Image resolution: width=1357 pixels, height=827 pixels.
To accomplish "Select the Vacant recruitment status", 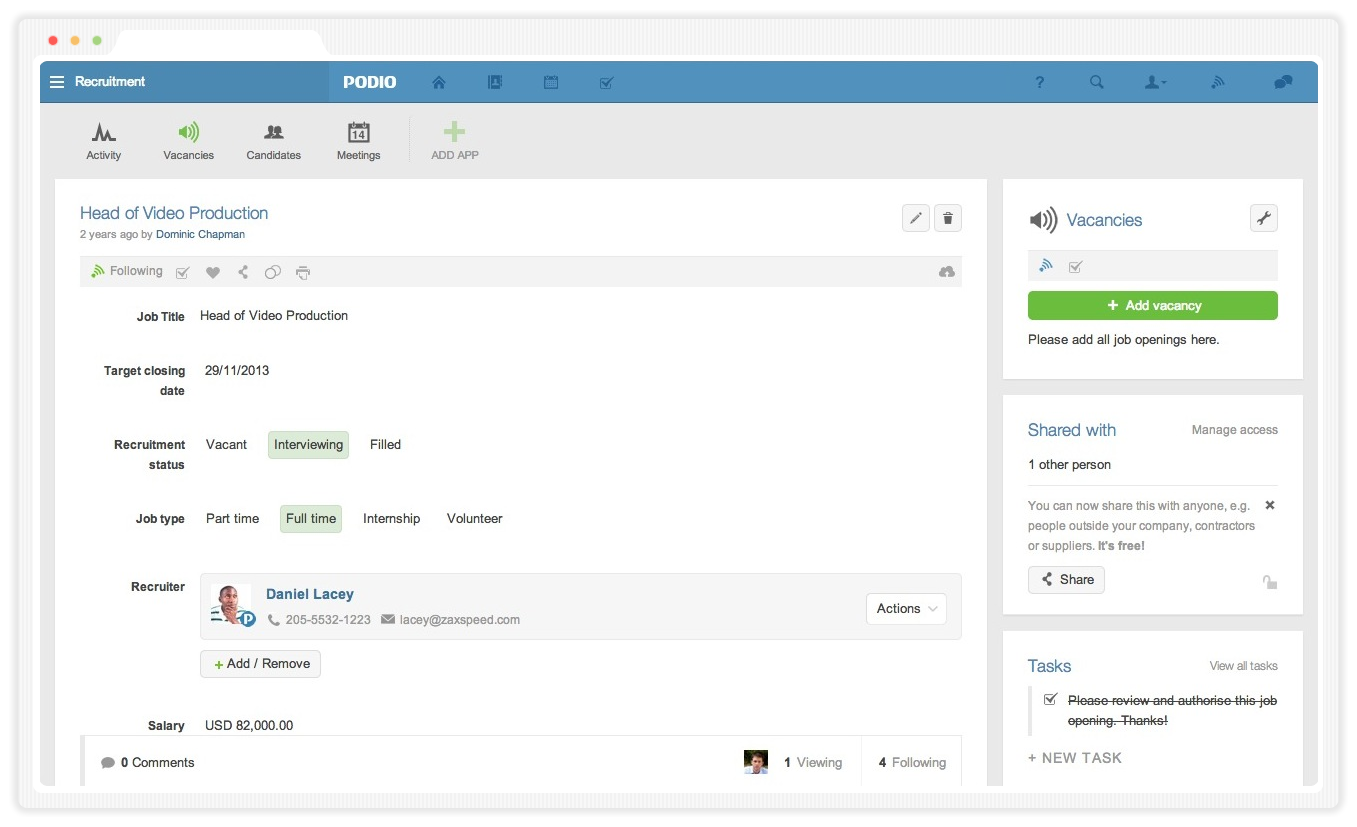I will 226,445.
